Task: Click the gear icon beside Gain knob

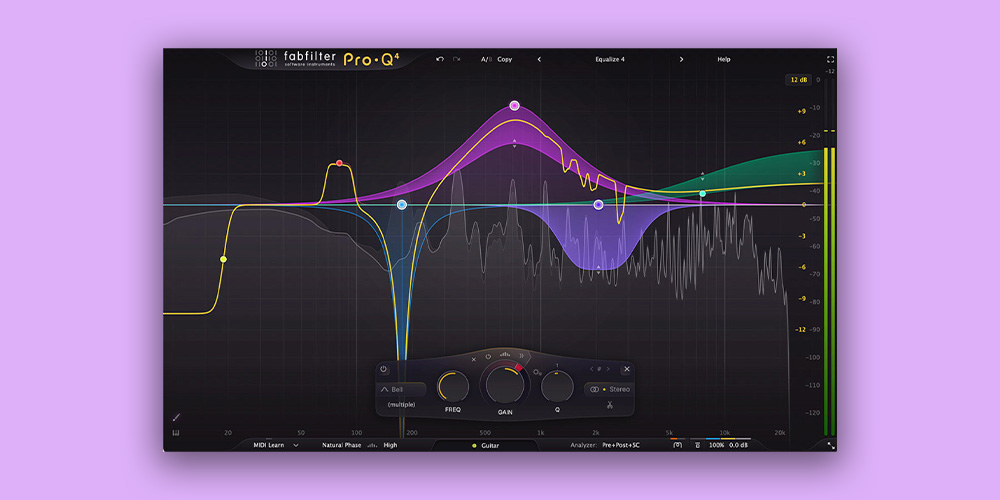Action: [536, 372]
